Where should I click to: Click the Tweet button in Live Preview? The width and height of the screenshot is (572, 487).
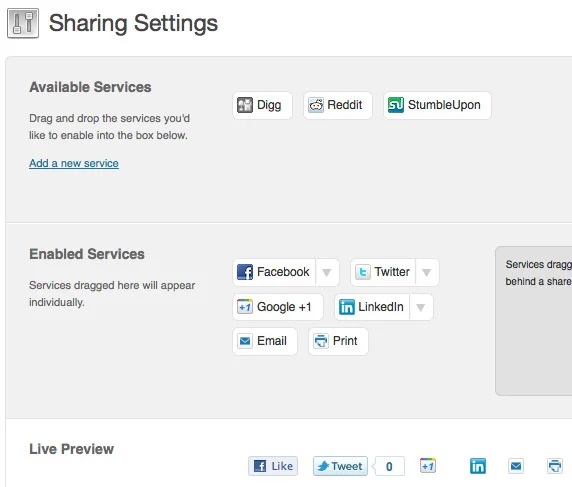click(340, 466)
